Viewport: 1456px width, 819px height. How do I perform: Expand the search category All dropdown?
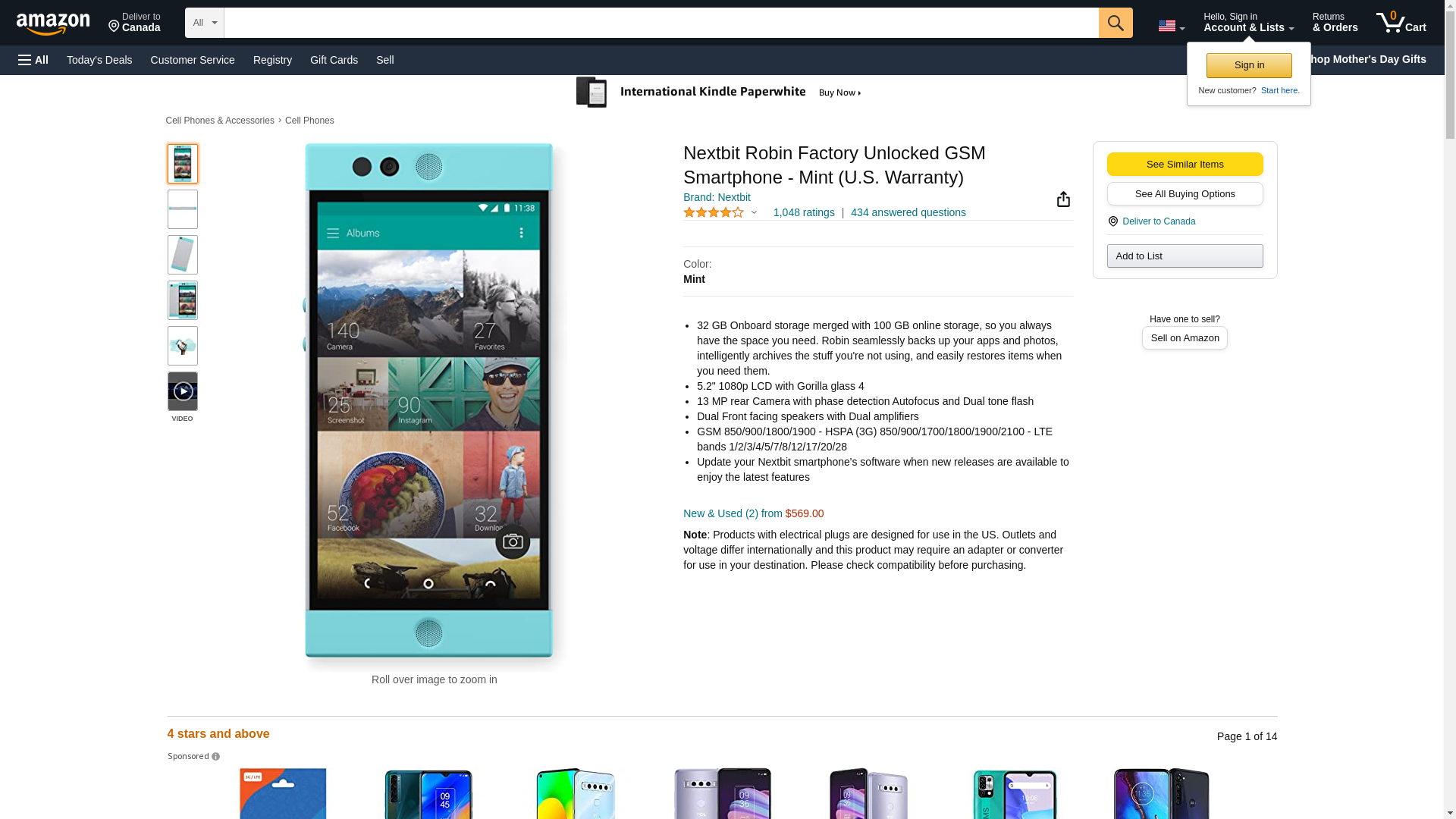(204, 23)
